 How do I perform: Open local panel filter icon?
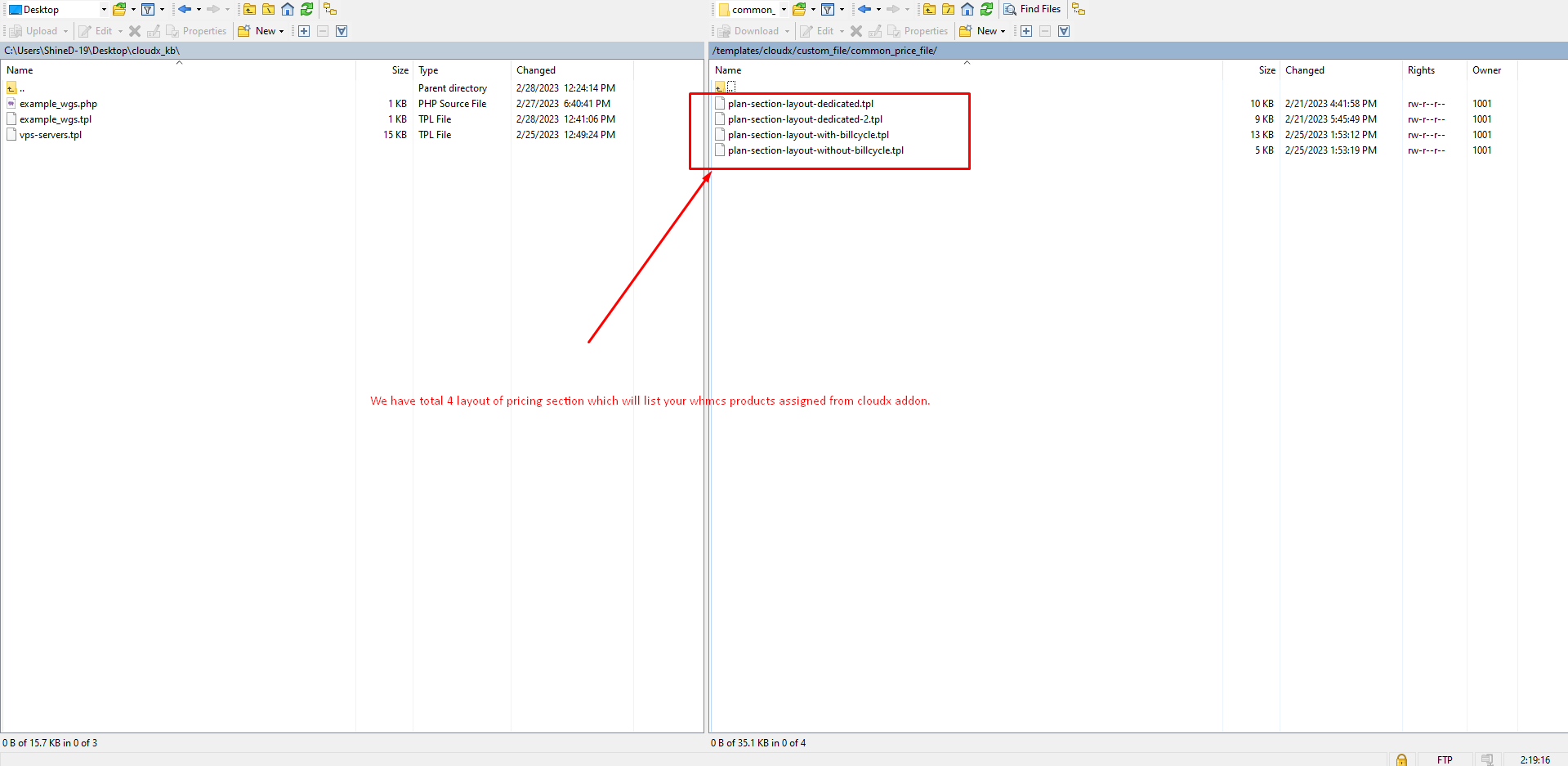tap(148, 10)
